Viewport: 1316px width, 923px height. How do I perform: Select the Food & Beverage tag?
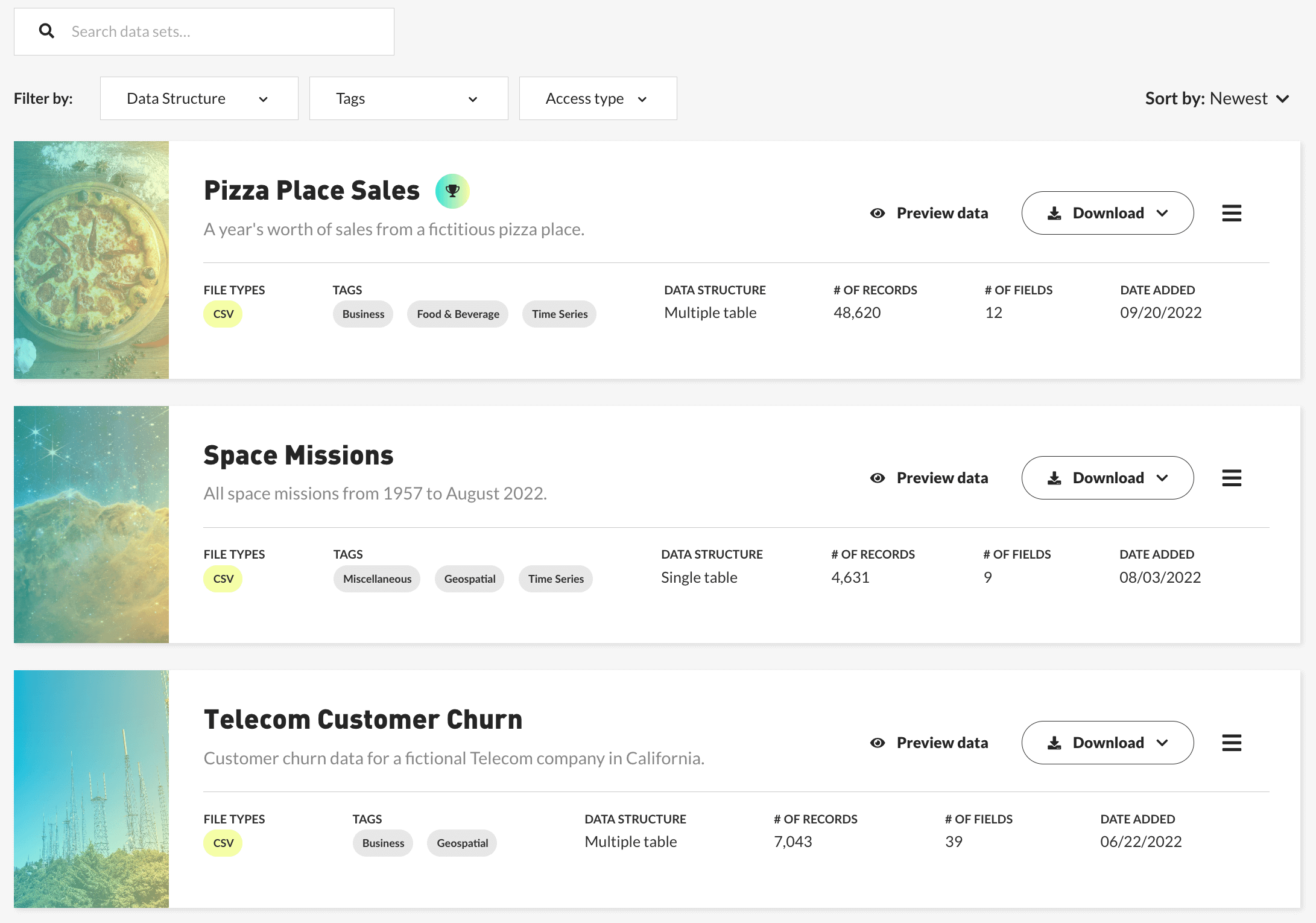458,314
